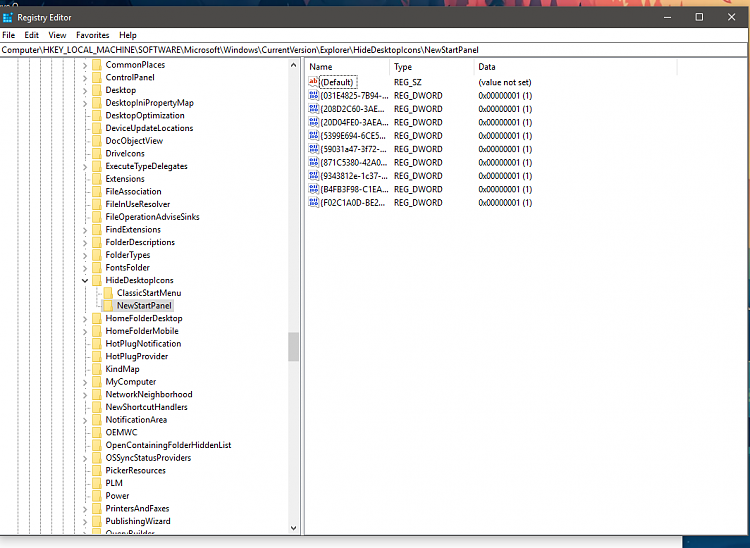Click the tree pane scroll up arrow

click(293, 65)
